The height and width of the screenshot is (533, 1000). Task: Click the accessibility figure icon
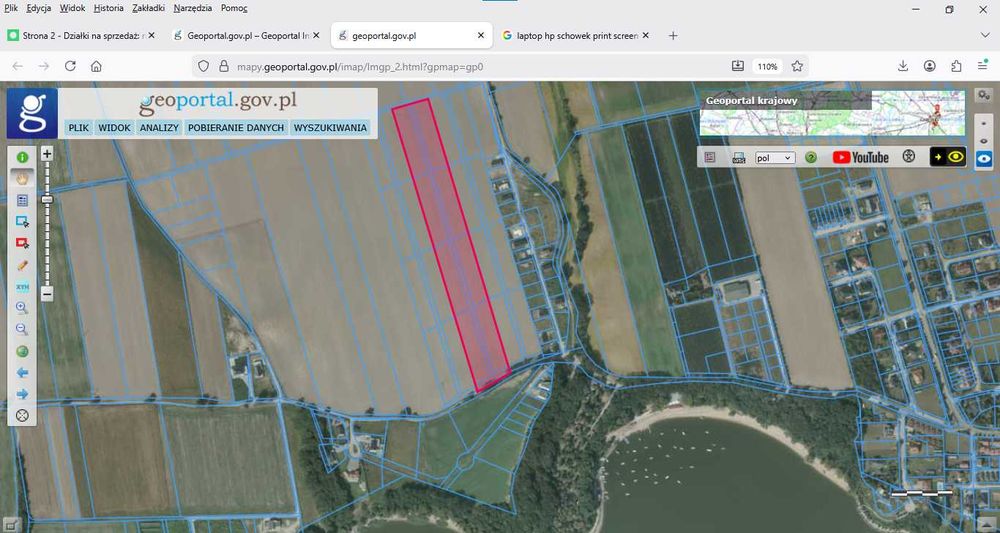(x=909, y=156)
